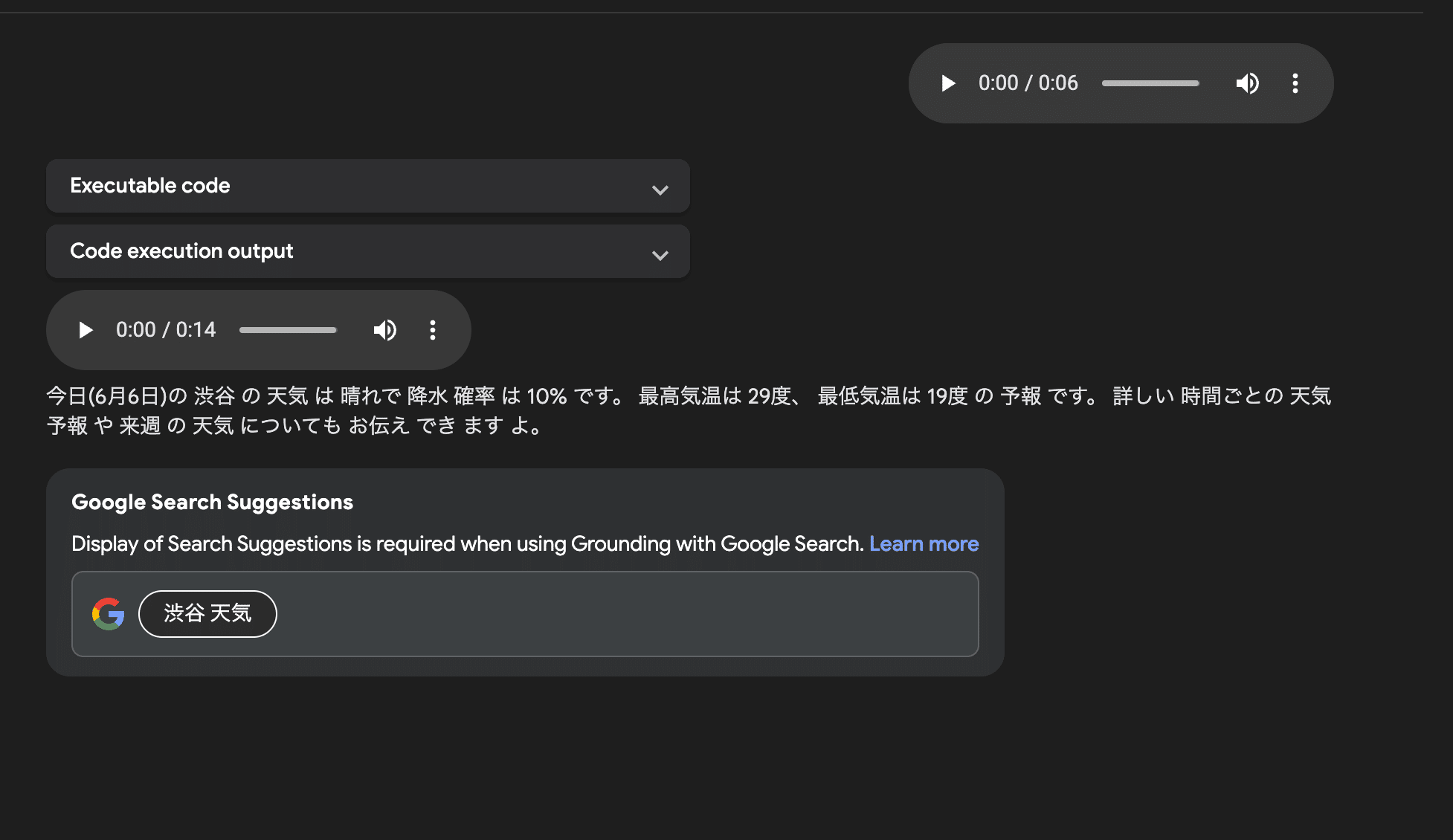Viewport: 1453px width, 840px height.
Task: Mute the 0:14 audio clip
Action: [384, 330]
